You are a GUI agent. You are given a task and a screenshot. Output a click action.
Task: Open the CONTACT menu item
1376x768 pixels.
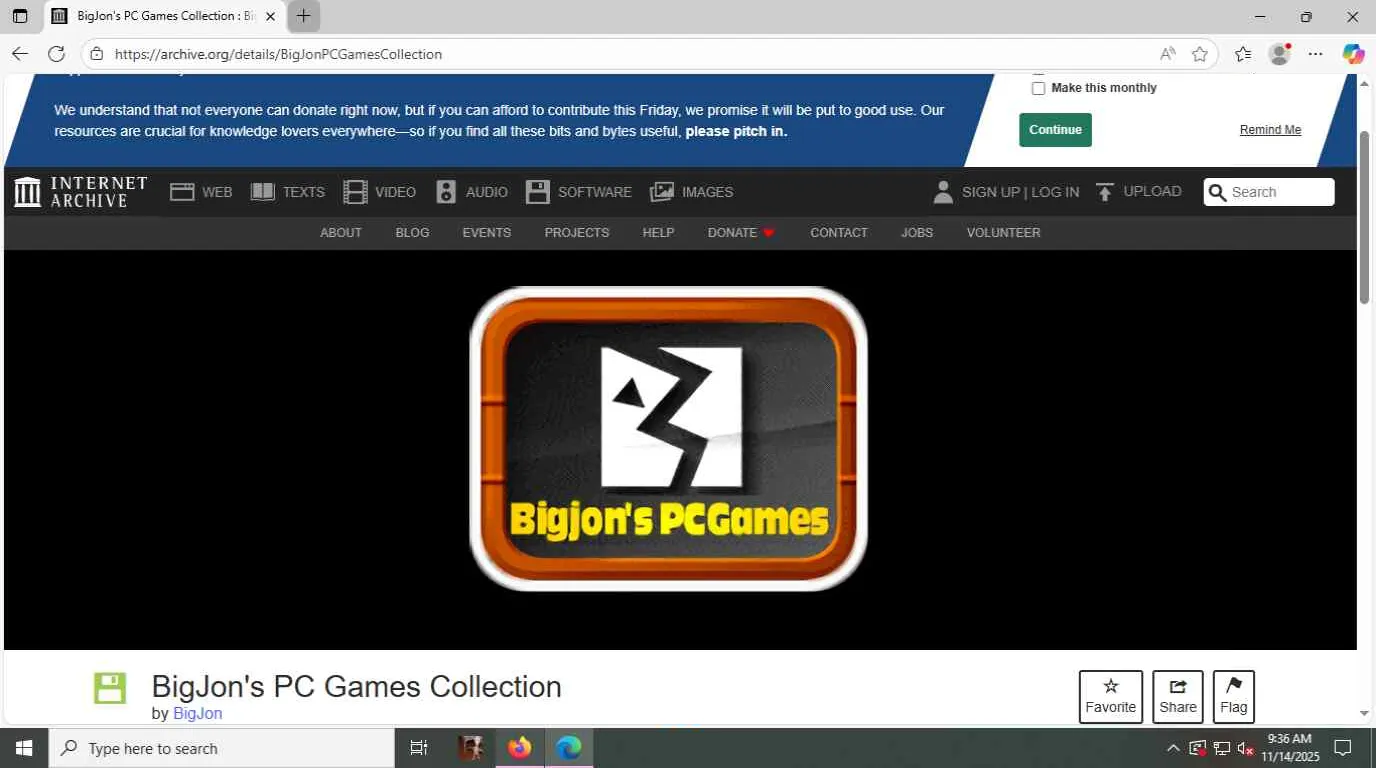click(x=839, y=232)
